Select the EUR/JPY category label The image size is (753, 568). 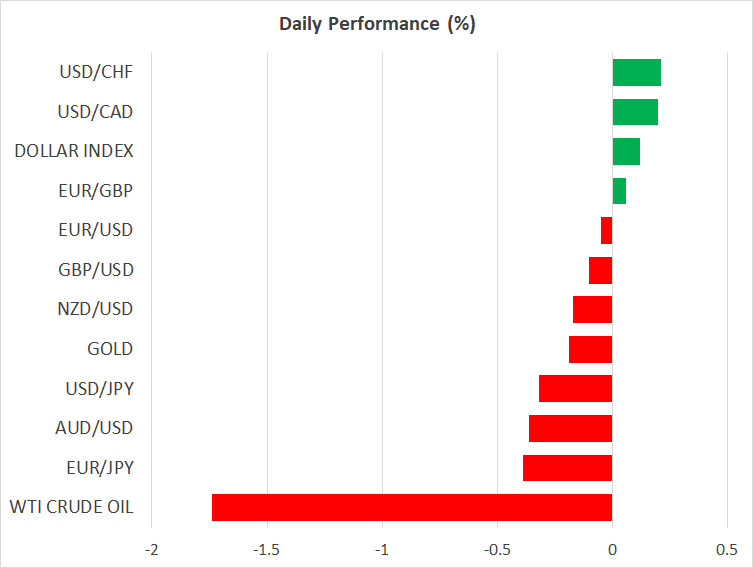click(x=100, y=468)
